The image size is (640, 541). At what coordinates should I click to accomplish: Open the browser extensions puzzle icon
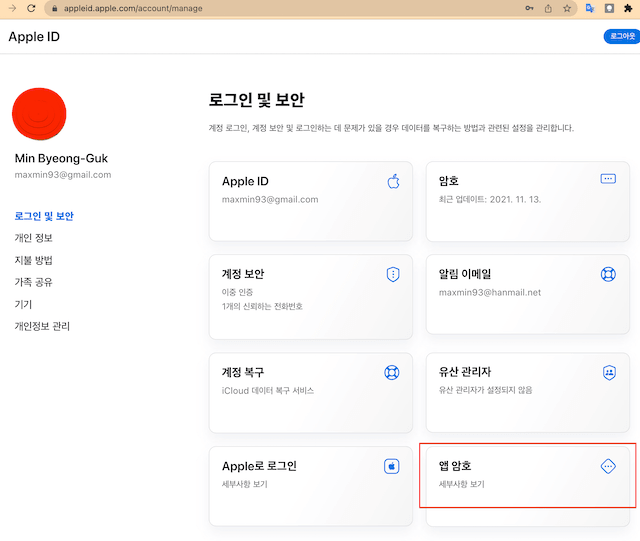click(628, 8)
